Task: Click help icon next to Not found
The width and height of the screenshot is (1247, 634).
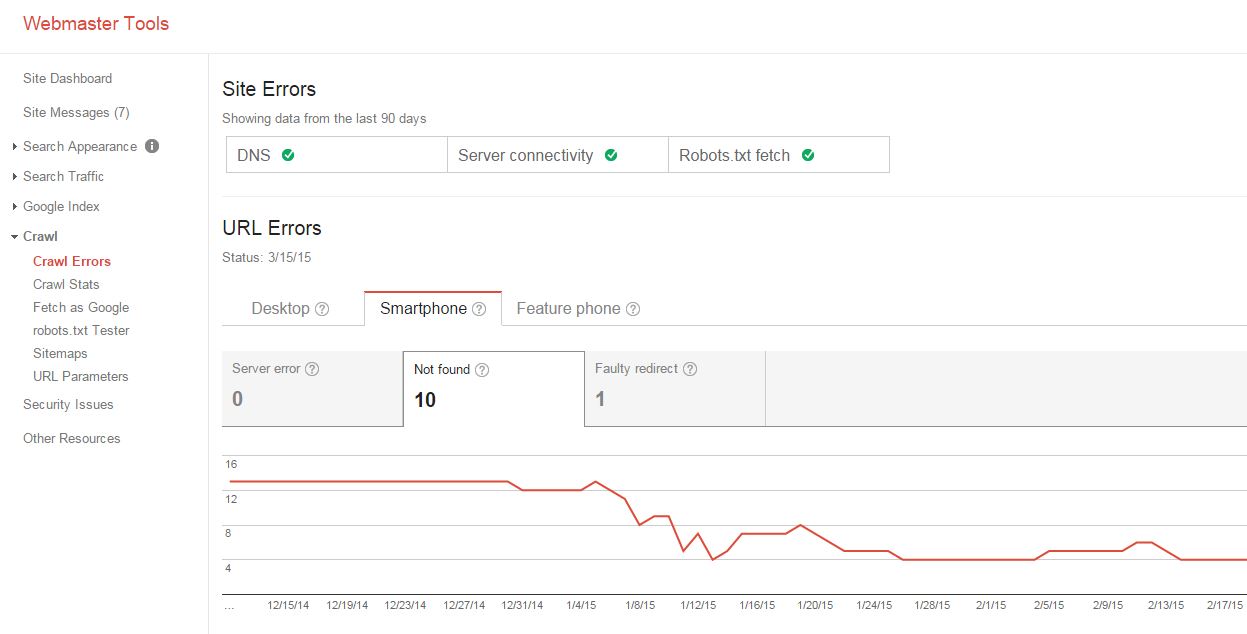Action: 482,370
